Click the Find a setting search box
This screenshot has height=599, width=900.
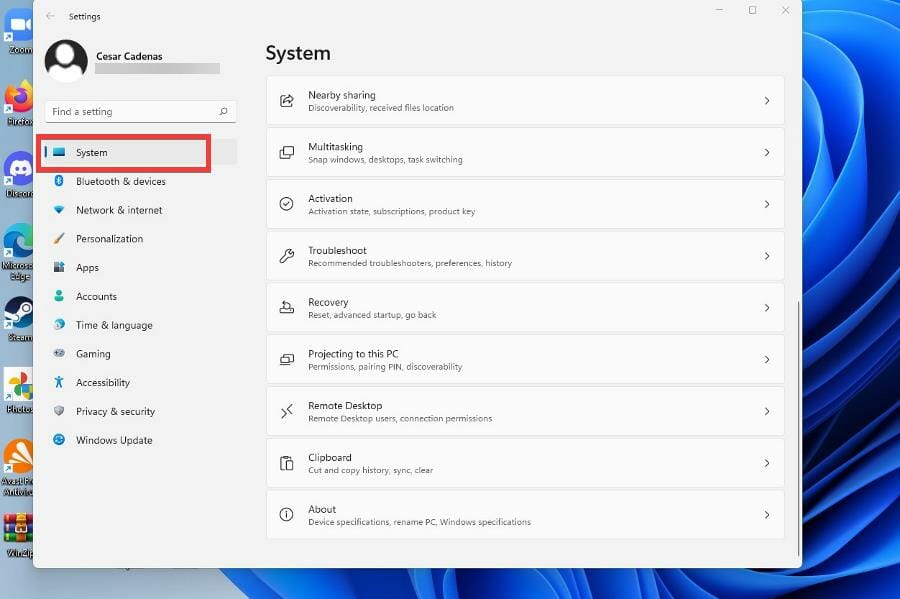coord(140,111)
